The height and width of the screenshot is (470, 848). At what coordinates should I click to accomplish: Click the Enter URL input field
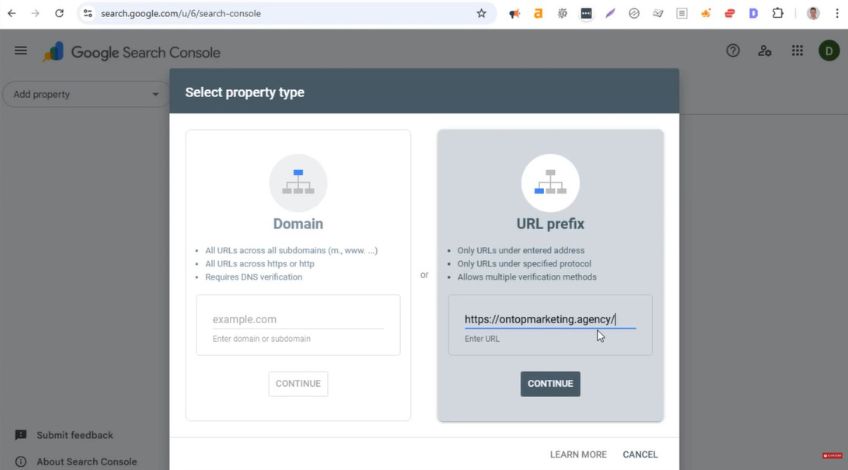tap(550, 319)
